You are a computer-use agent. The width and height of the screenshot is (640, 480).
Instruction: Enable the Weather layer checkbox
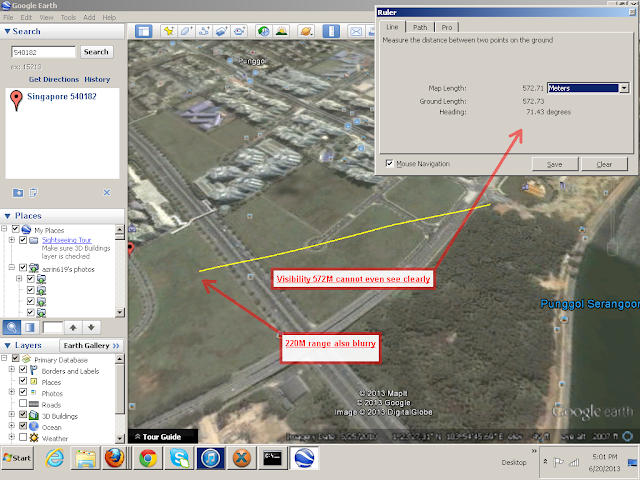click(x=23, y=437)
